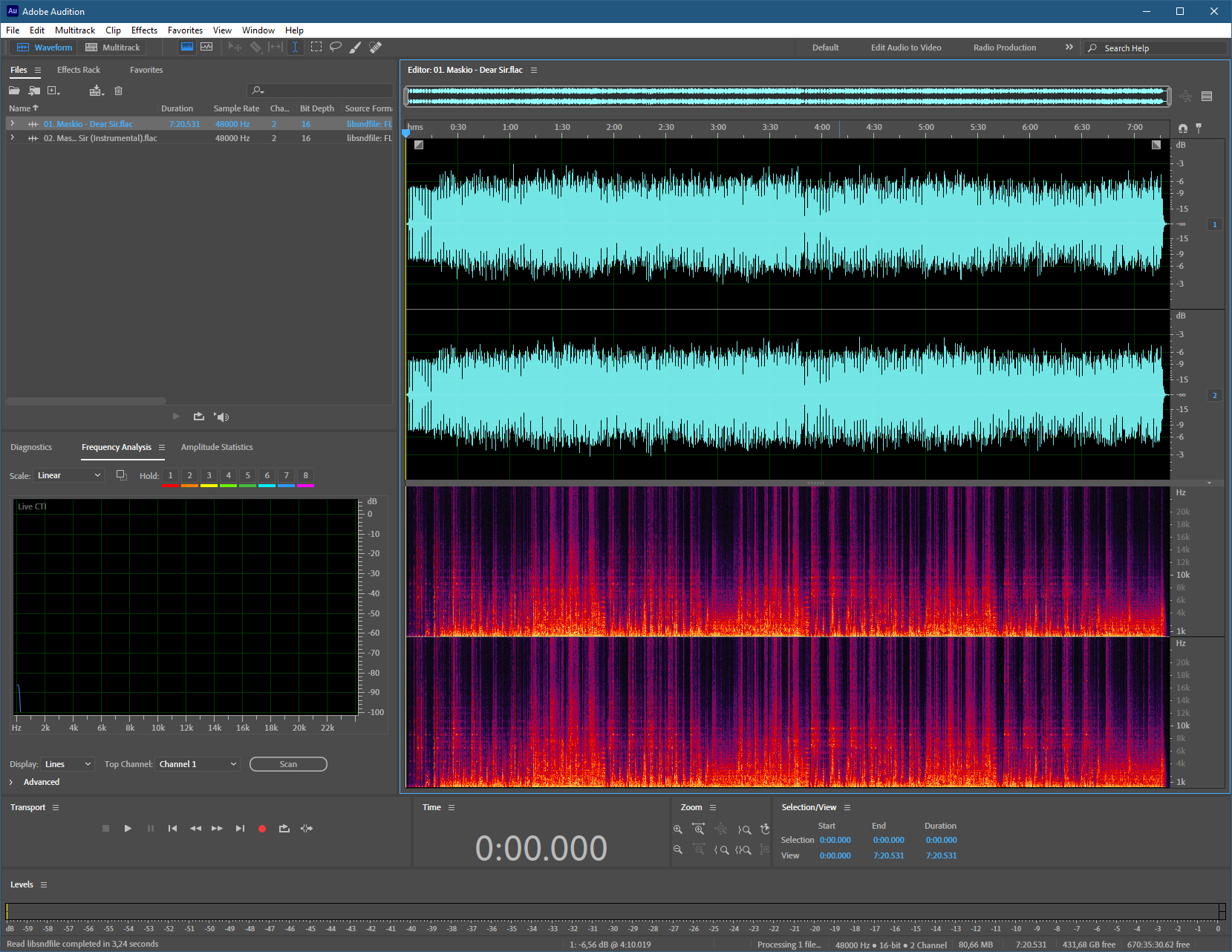Click the Scan button
The image size is (1232, 952).
pyautogui.click(x=288, y=764)
